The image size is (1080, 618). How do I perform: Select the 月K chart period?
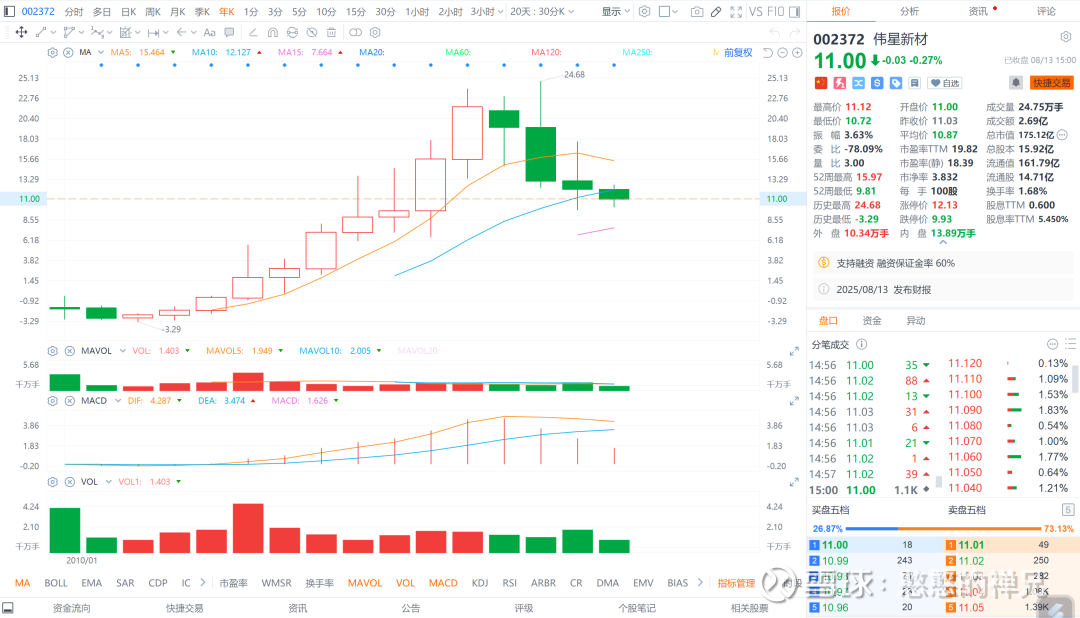pos(178,12)
